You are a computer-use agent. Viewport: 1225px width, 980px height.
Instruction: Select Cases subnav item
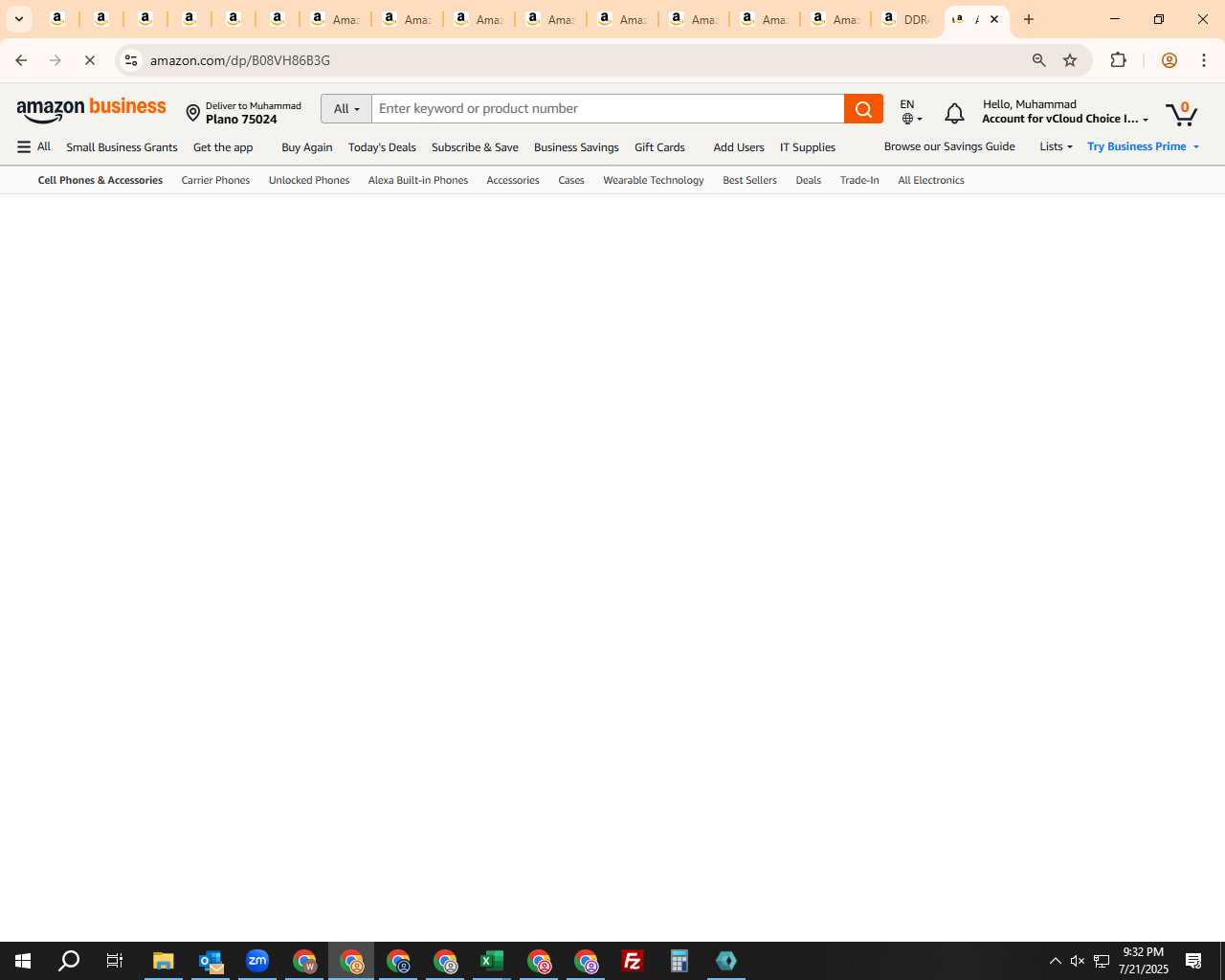tap(571, 180)
